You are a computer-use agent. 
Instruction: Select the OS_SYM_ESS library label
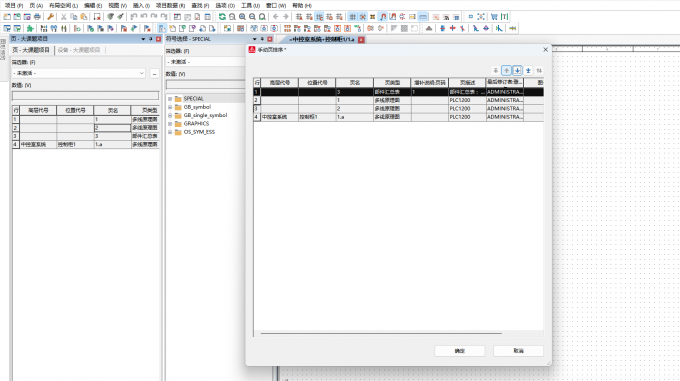click(199, 132)
